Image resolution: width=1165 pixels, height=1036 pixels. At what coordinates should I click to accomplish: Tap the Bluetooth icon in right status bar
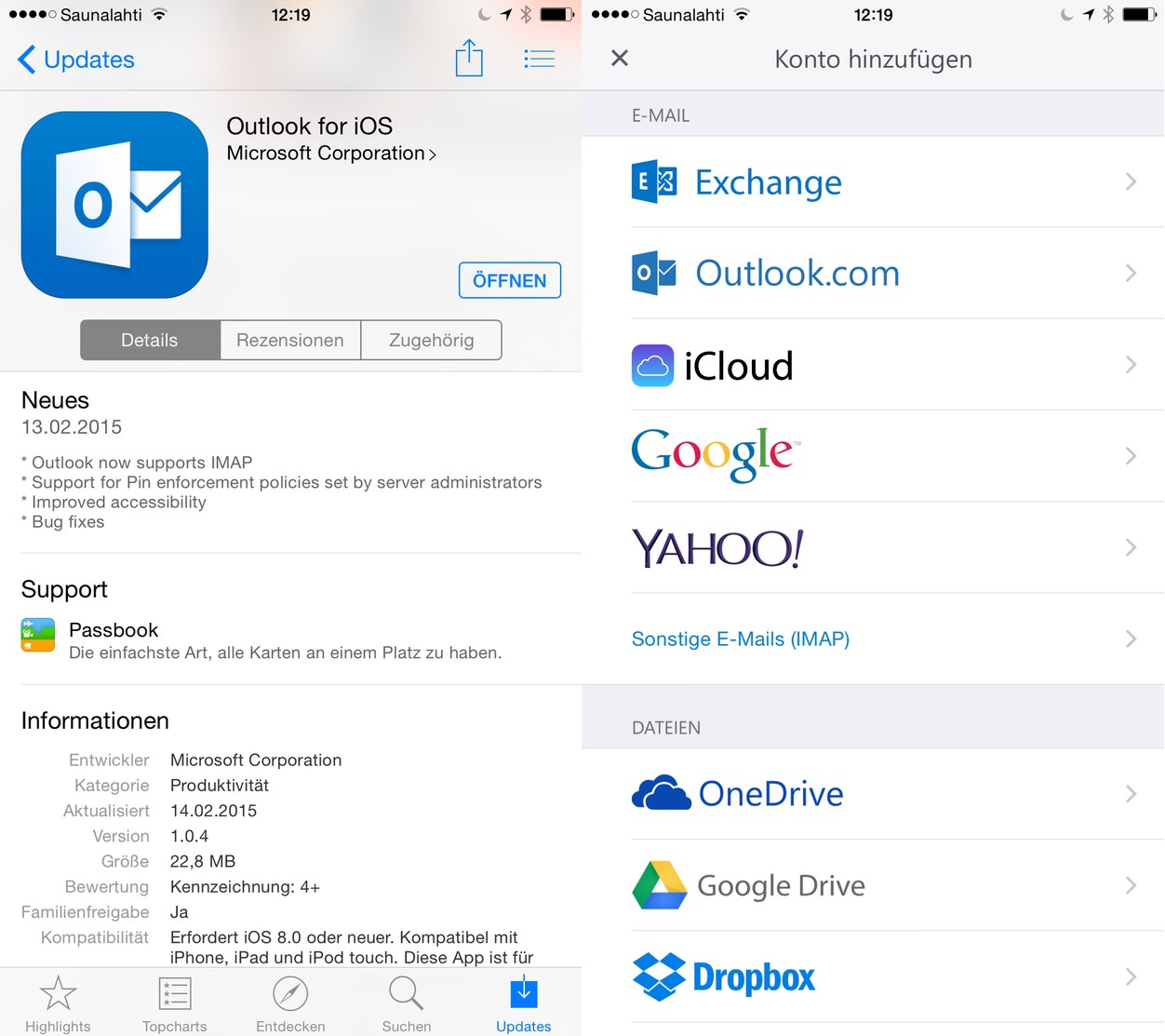click(x=1108, y=14)
